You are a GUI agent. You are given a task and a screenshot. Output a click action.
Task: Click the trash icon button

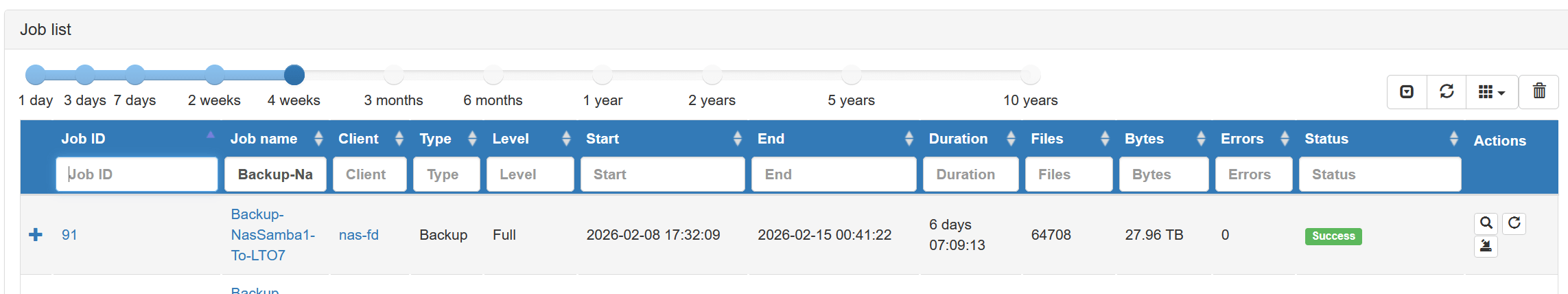click(1539, 91)
